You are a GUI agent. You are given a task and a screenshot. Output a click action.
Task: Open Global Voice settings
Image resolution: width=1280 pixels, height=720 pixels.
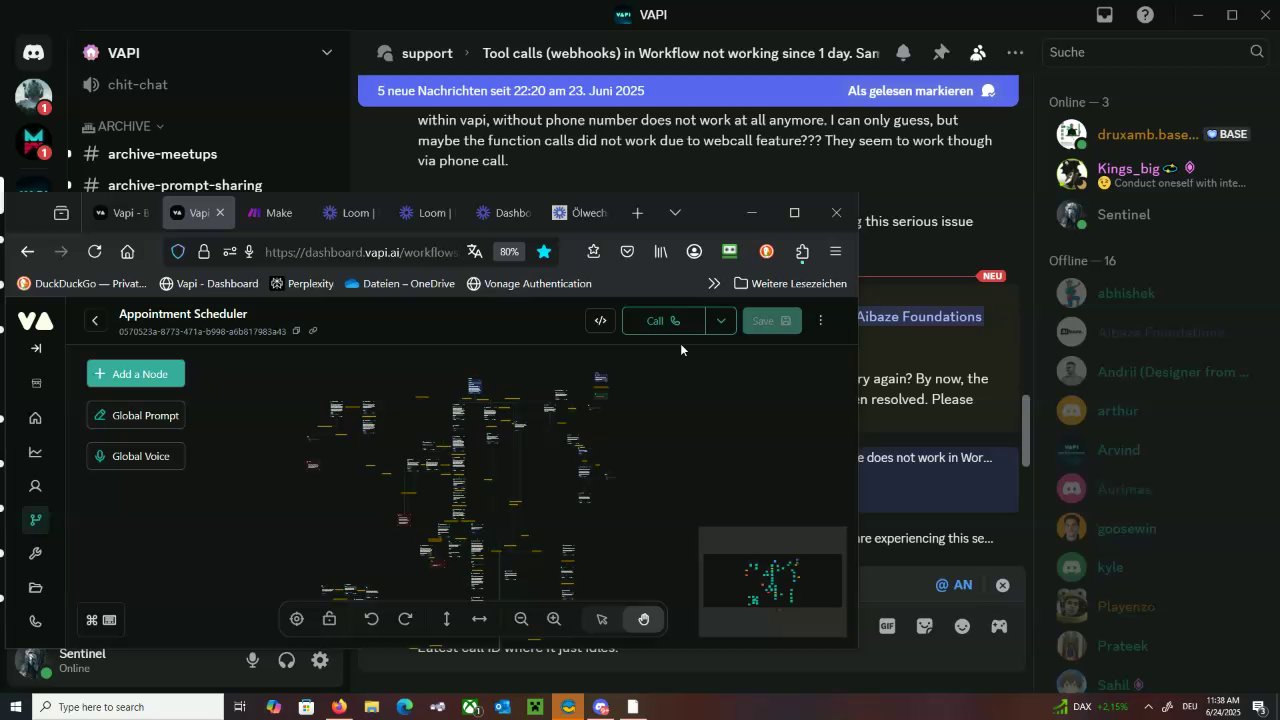(136, 456)
